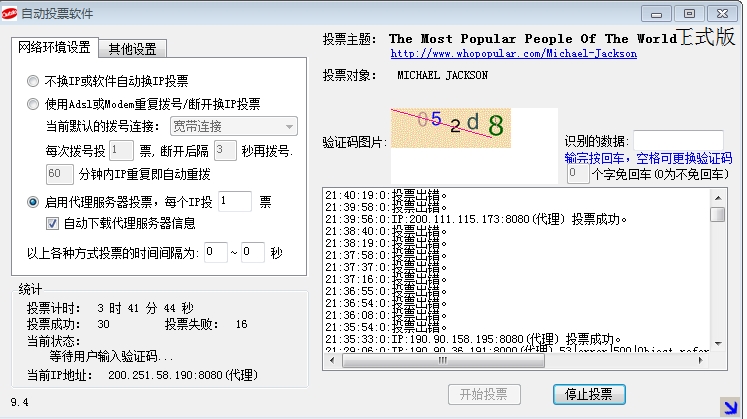Click The Most Popular People Of The World title
Screen dimensions: 747x419
click(x=533, y=39)
